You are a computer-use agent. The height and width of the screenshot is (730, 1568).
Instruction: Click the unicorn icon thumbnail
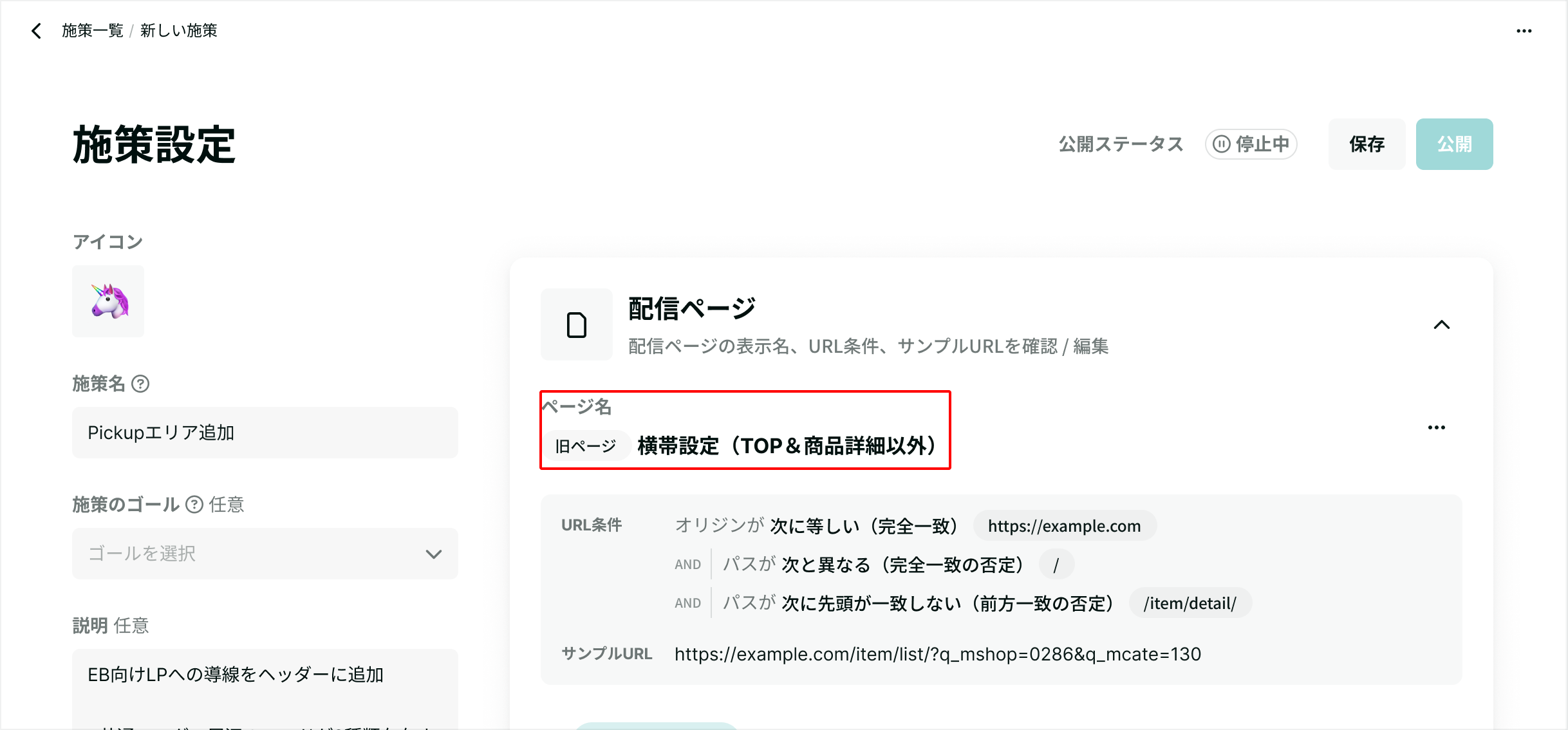click(108, 301)
